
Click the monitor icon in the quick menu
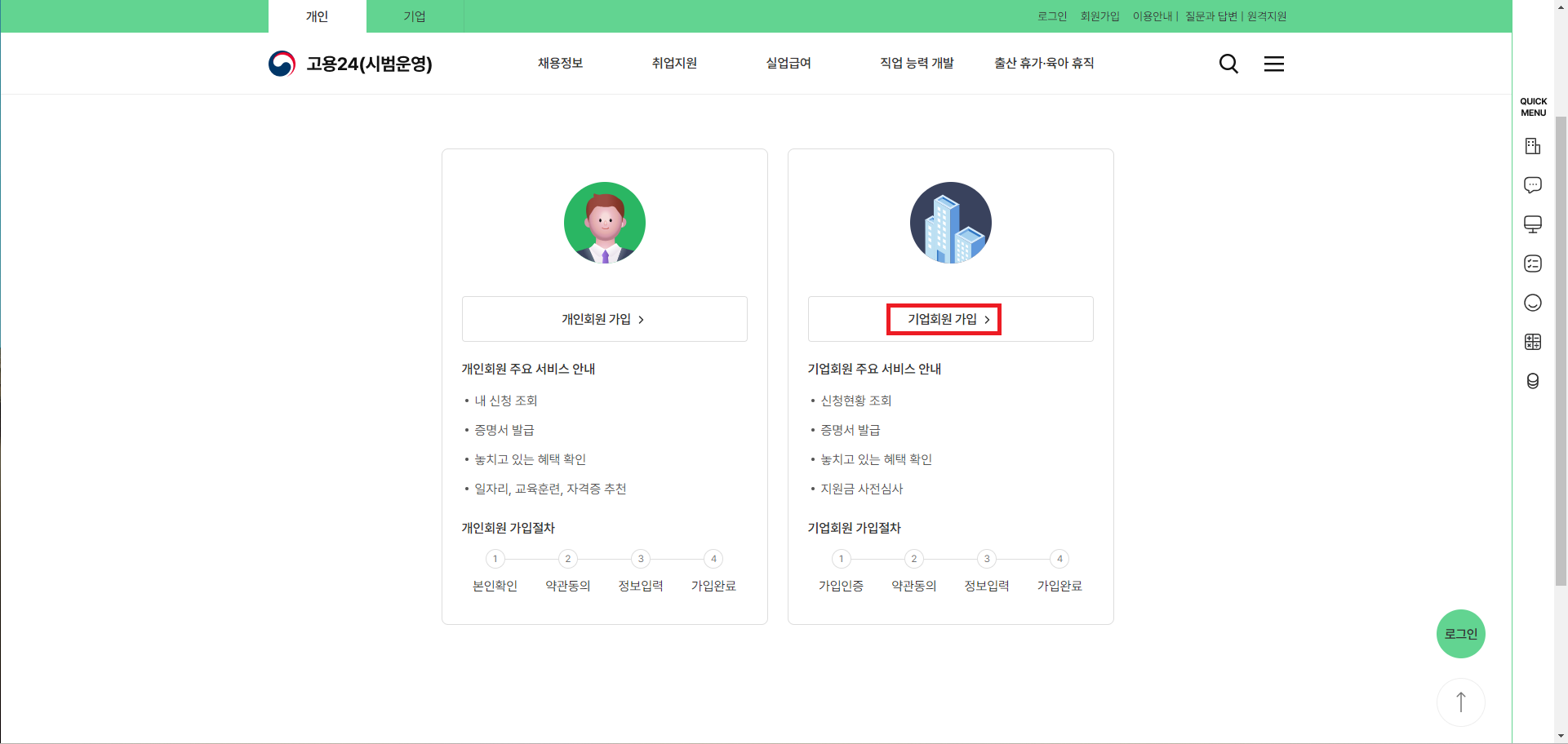(x=1533, y=224)
